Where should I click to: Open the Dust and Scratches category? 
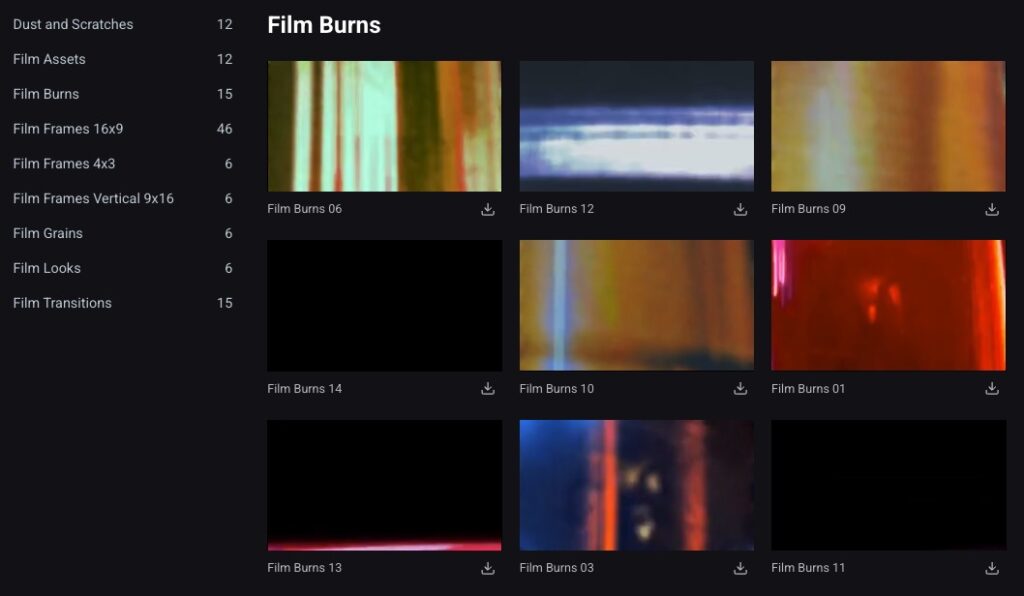coord(73,24)
